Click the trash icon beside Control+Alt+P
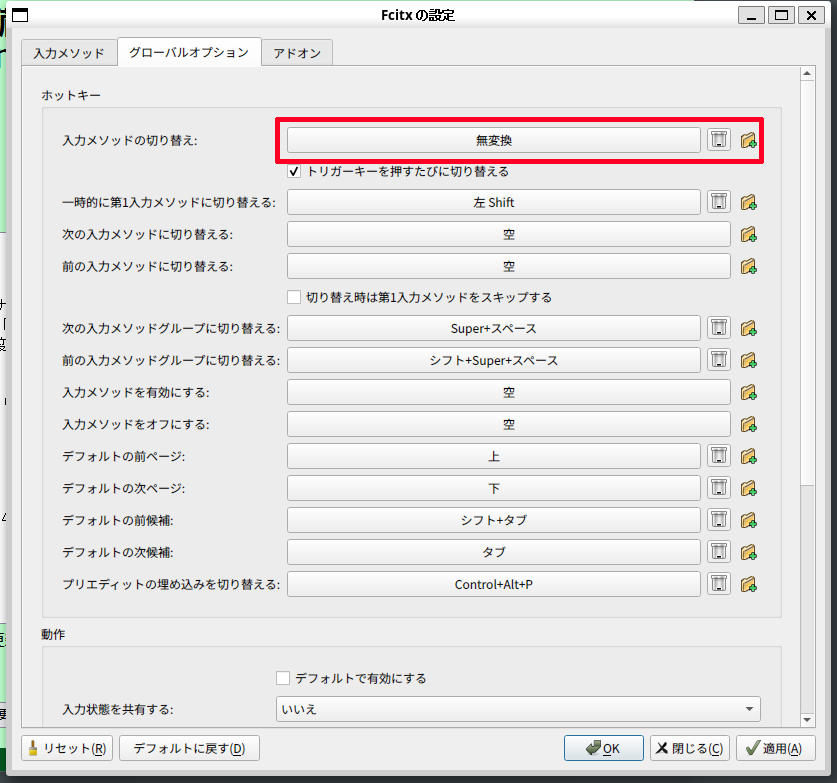Viewport: 837px width, 783px height. (x=719, y=583)
